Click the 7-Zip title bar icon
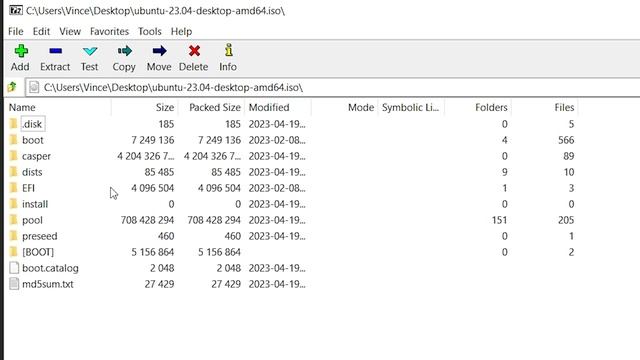This screenshot has width=640, height=360. [16, 10]
